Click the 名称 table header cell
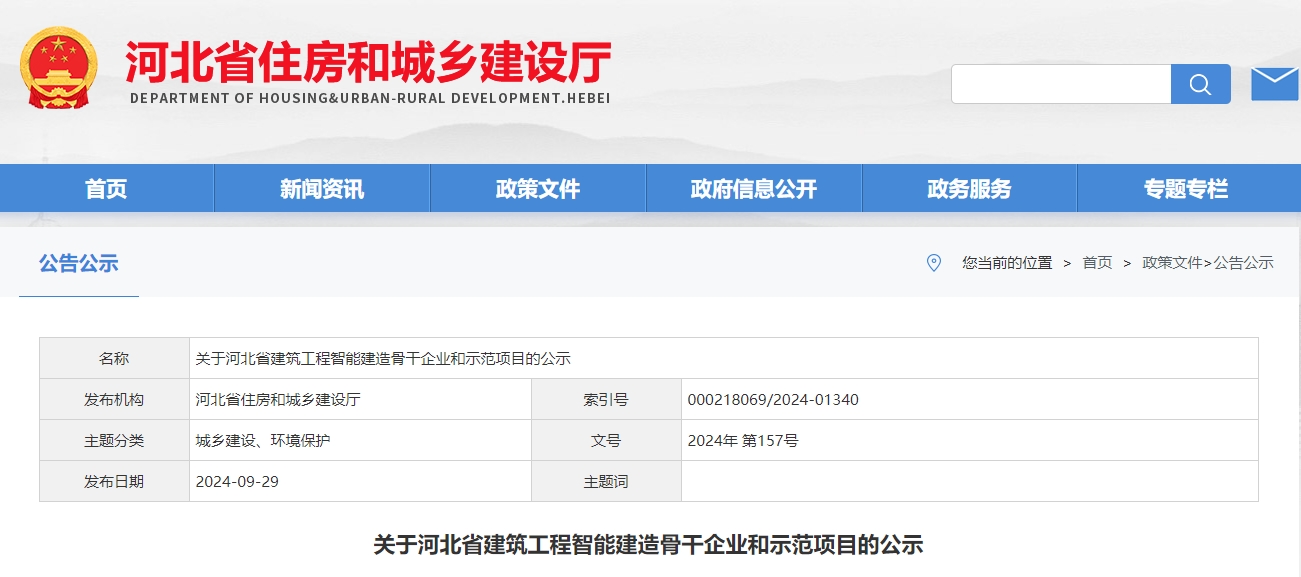1301x577 pixels. pyautogui.click(x=115, y=358)
